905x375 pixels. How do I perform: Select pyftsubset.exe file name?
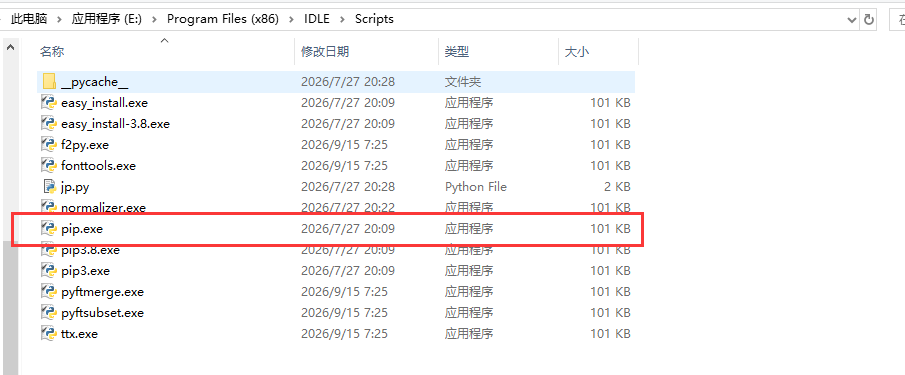(102, 313)
